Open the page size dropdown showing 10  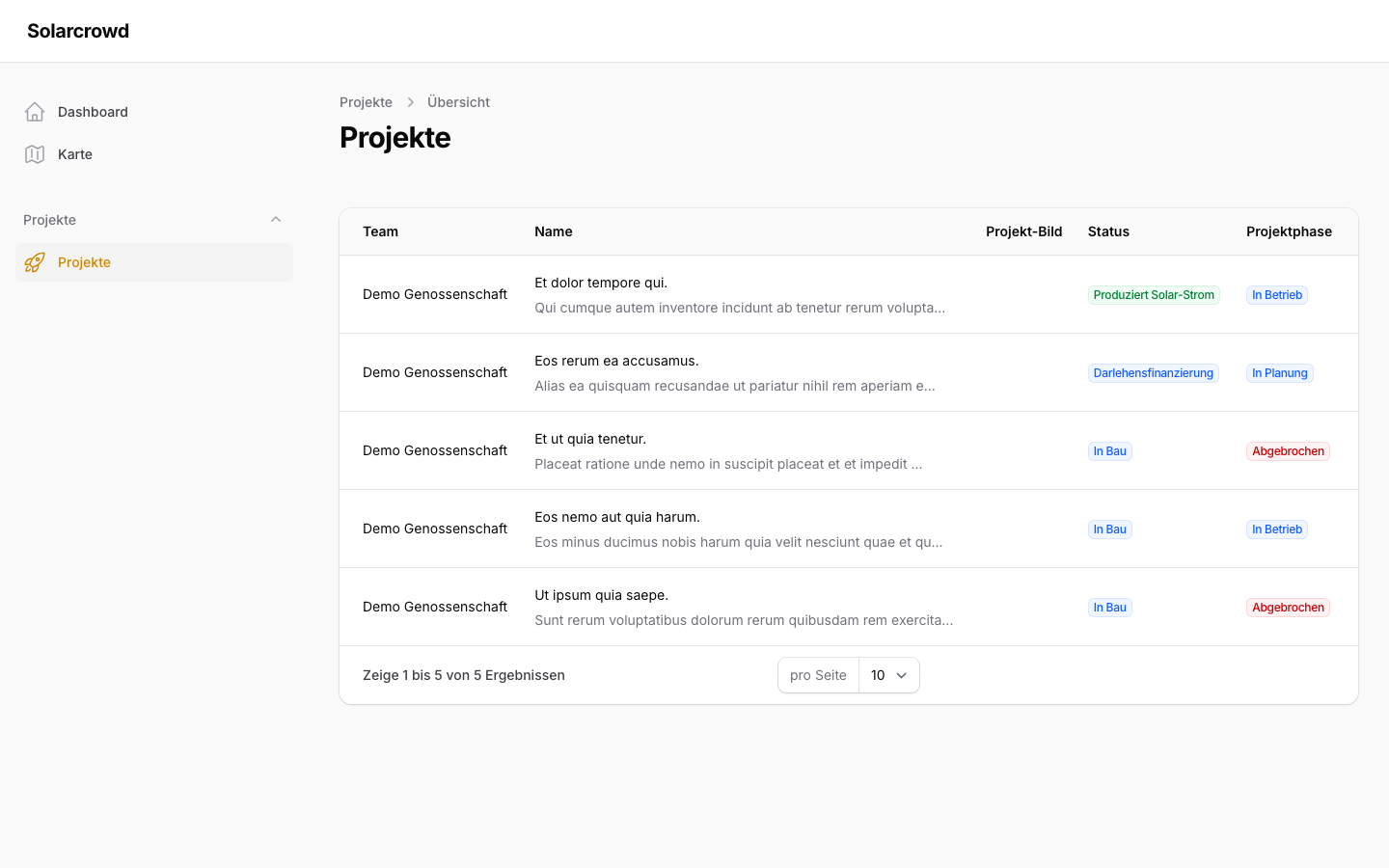pos(888,675)
